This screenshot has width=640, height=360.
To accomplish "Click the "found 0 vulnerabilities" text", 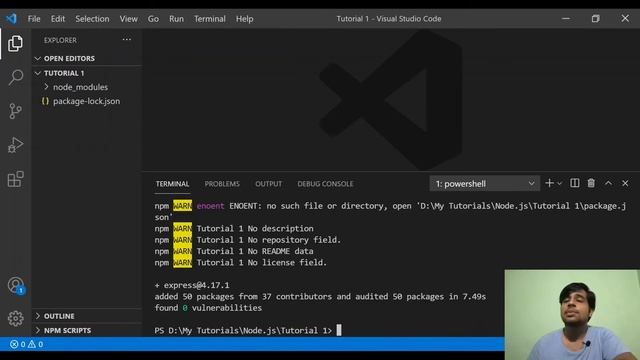I will pos(208,308).
